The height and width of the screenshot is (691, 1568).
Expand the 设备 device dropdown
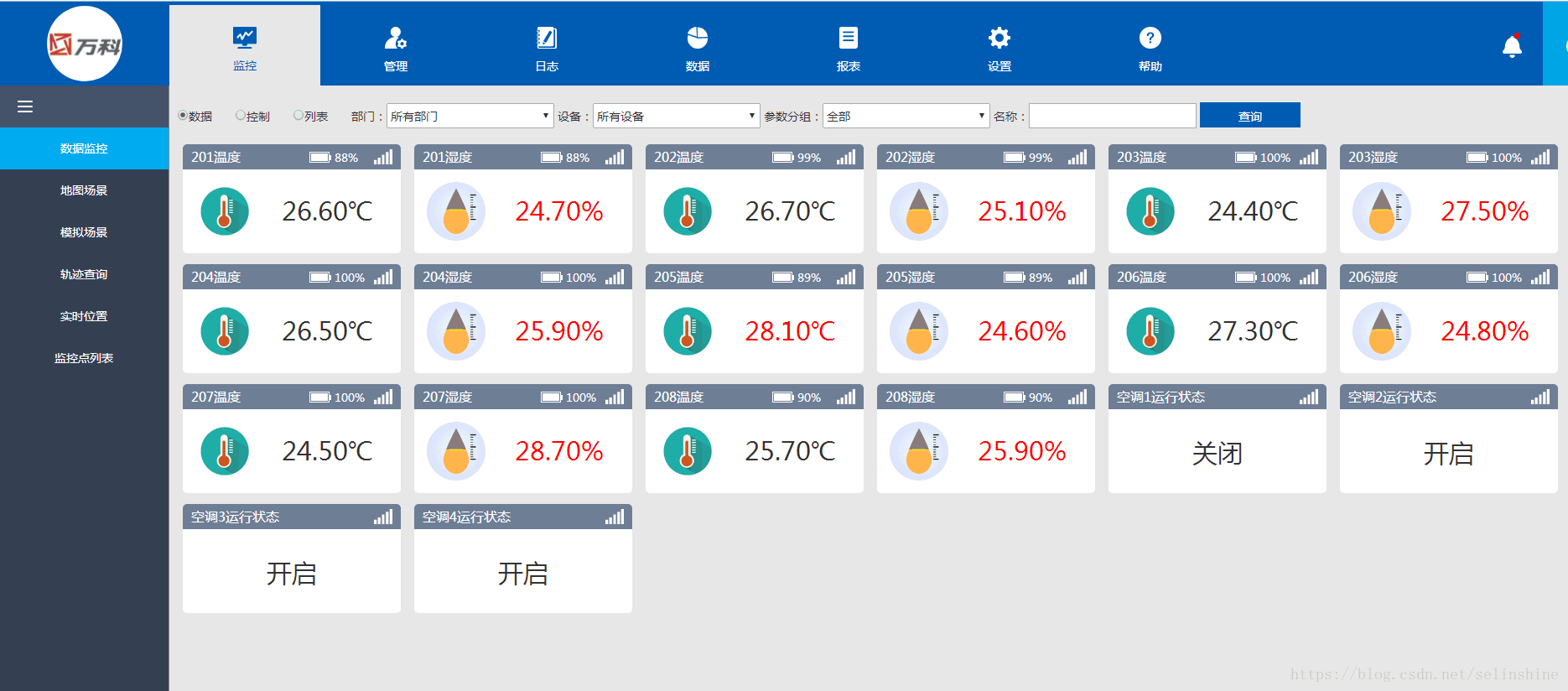(677, 116)
